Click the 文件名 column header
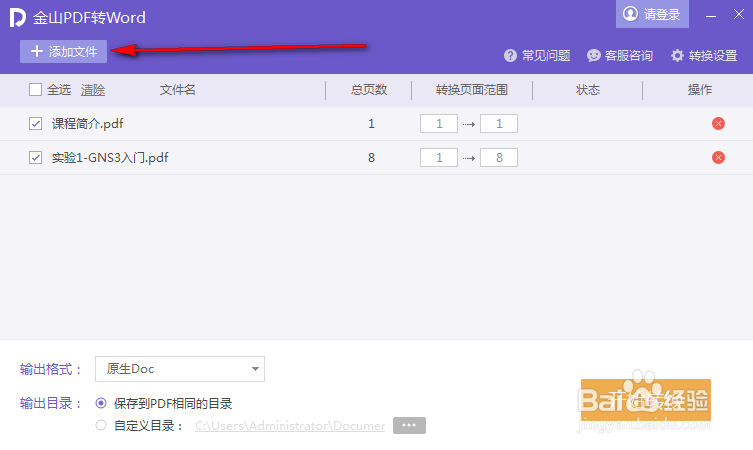 [x=178, y=90]
